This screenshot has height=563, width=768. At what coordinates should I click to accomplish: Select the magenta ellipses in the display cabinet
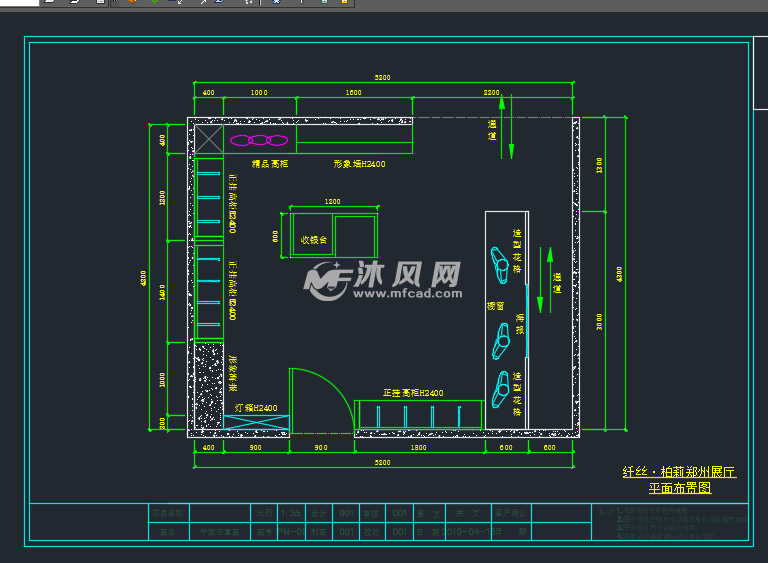(x=259, y=141)
